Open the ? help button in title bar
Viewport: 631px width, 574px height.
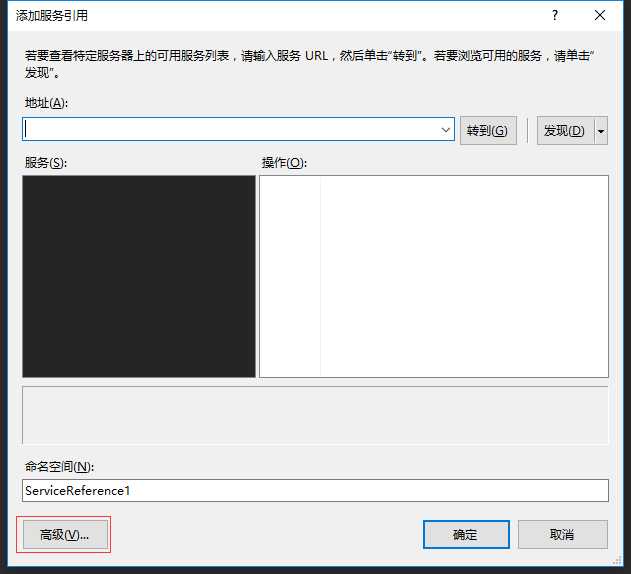pos(555,15)
